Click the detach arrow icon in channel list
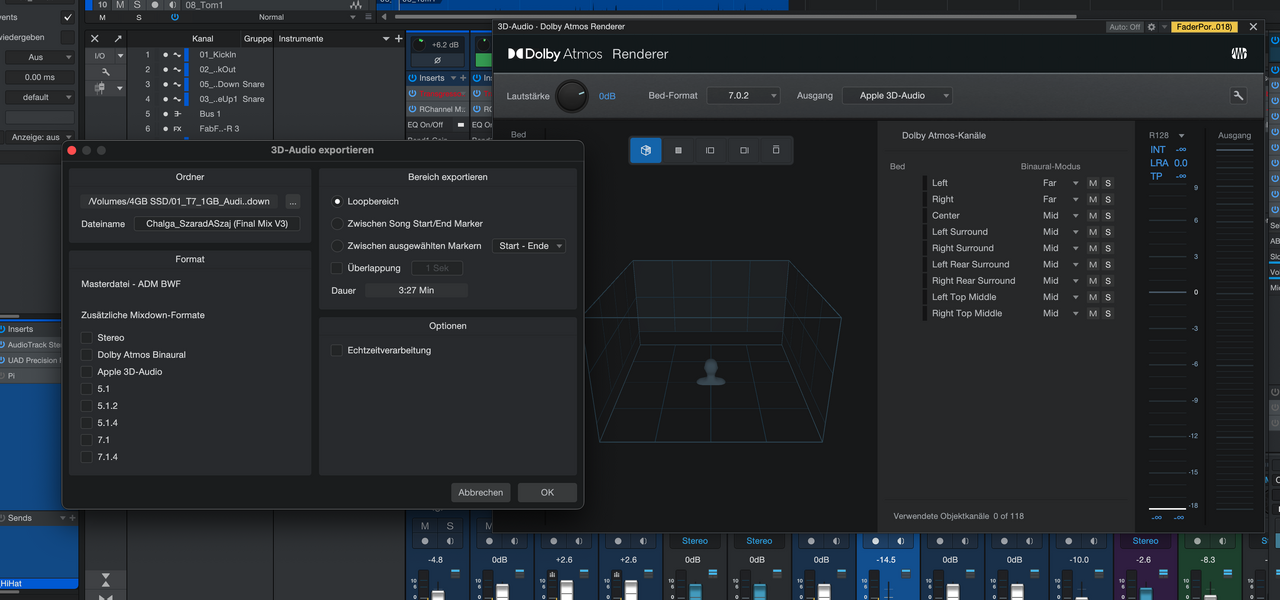1280x600 pixels. pos(118,39)
